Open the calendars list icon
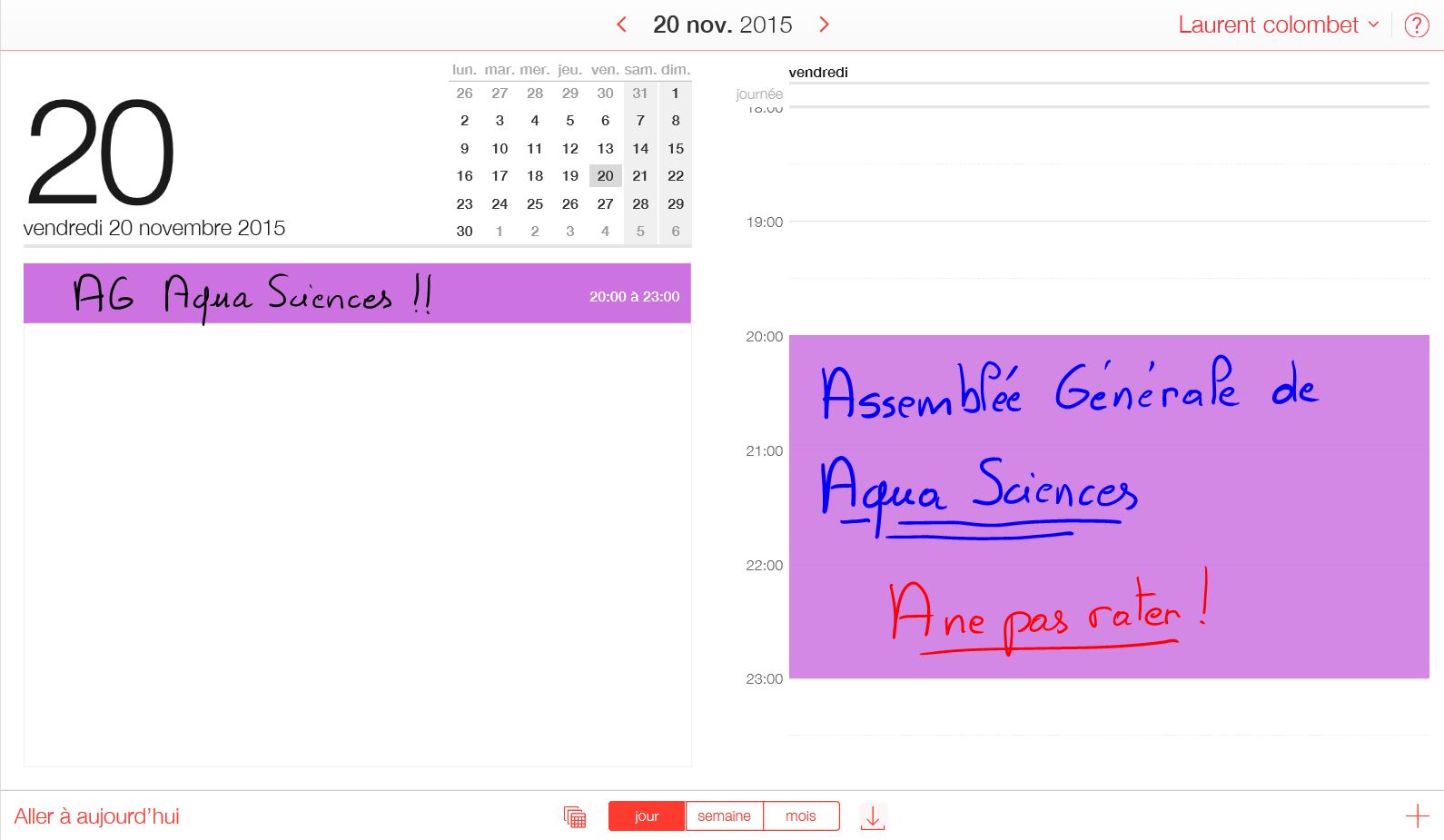The height and width of the screenshot is (840, 1444). point(574,816)
